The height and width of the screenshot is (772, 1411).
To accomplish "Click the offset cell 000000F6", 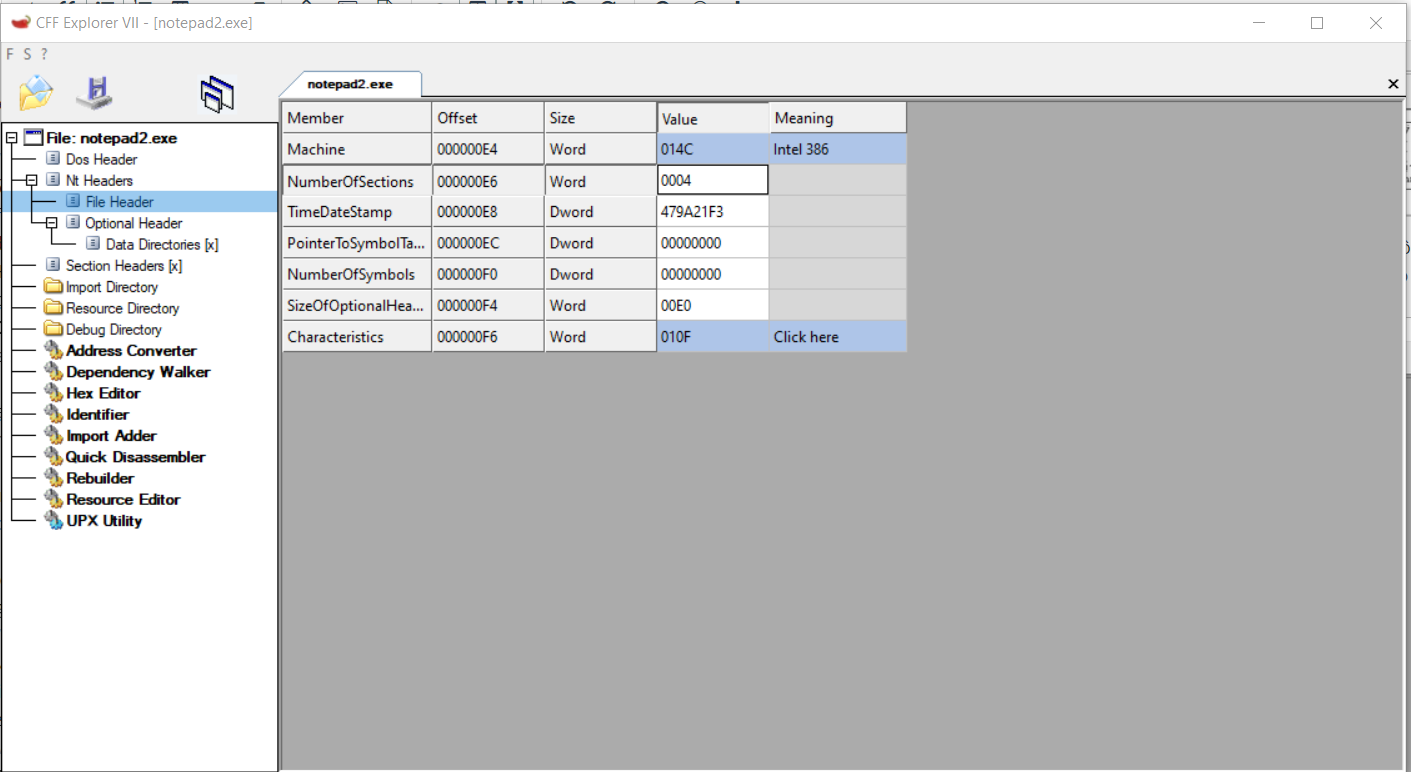I will [x=488, y=337].
